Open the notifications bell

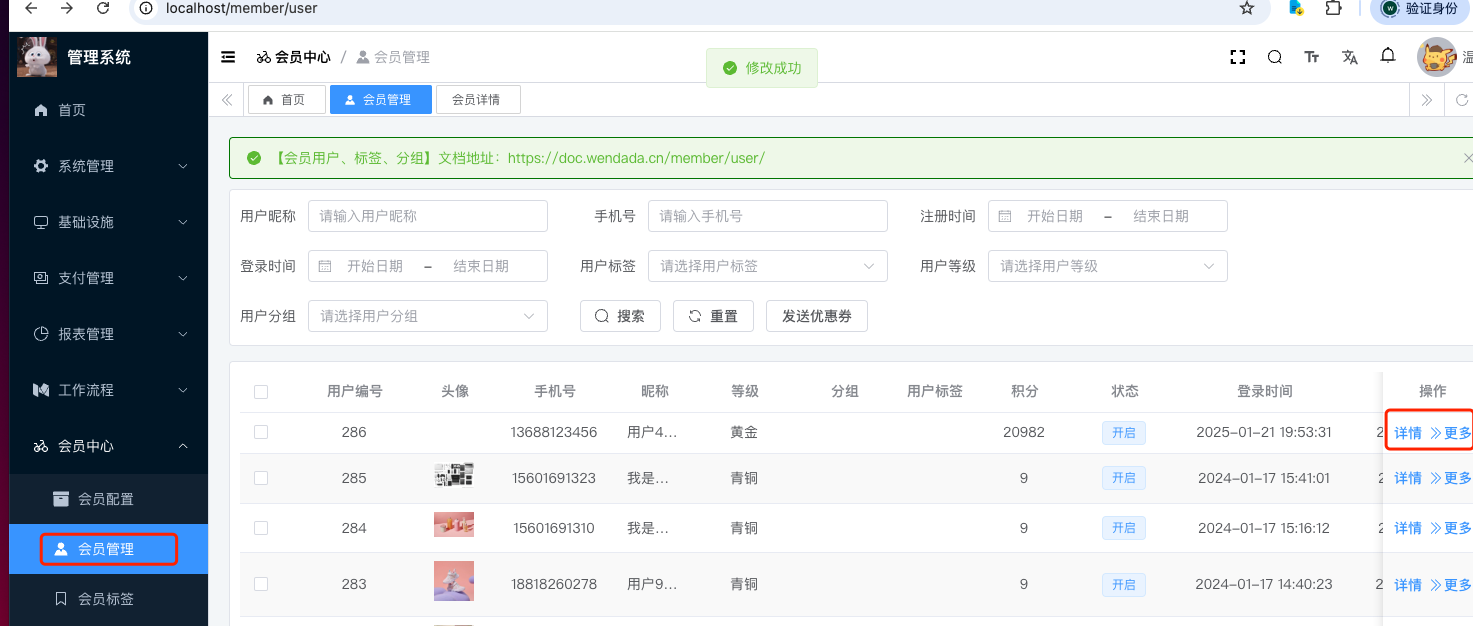click(1388, 56)
